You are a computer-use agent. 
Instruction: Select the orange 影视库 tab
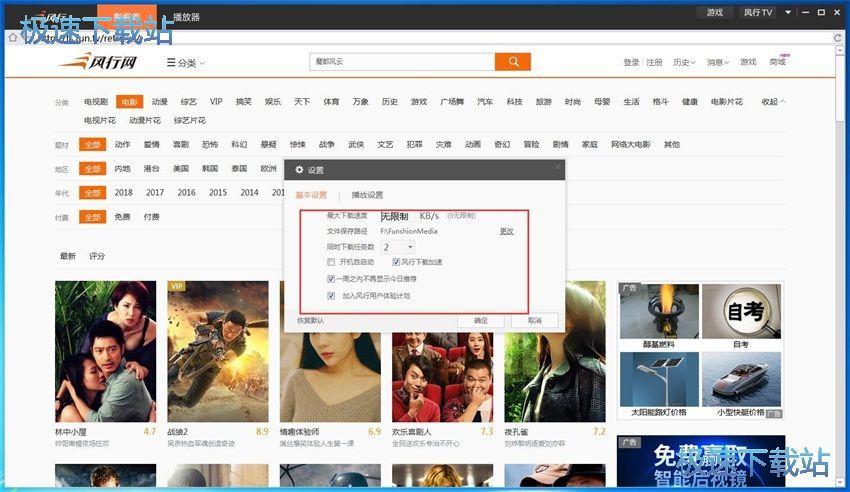[127, 17]
